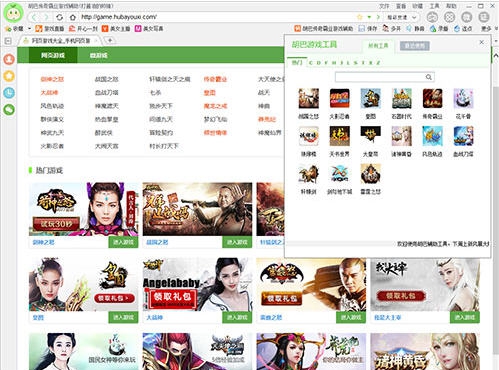Screen dimensions: 499x370
Task: Launch 诸神黄昏 game tool icon
Action: click(x=401, y=136)
